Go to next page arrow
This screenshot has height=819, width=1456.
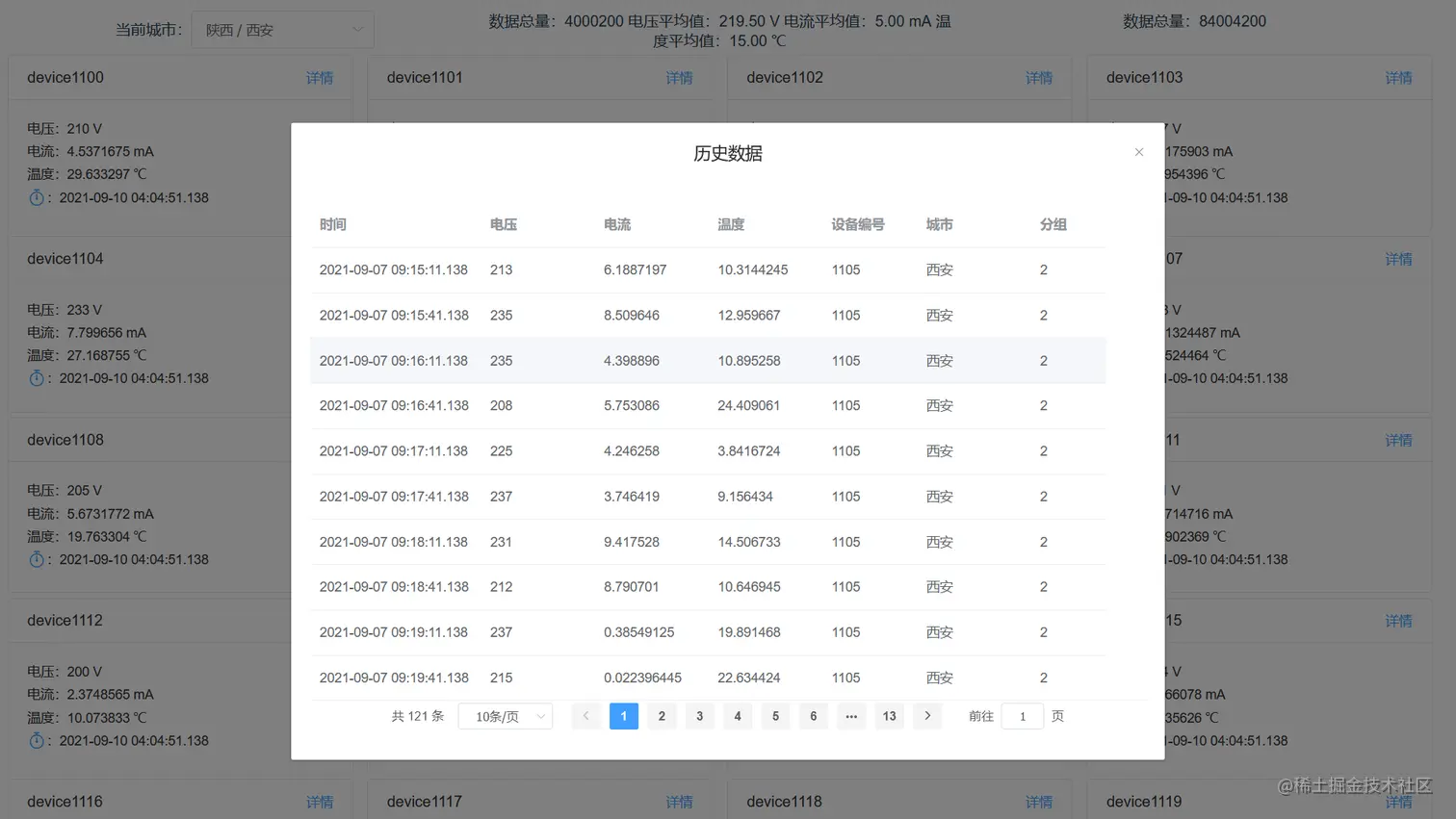927,716
